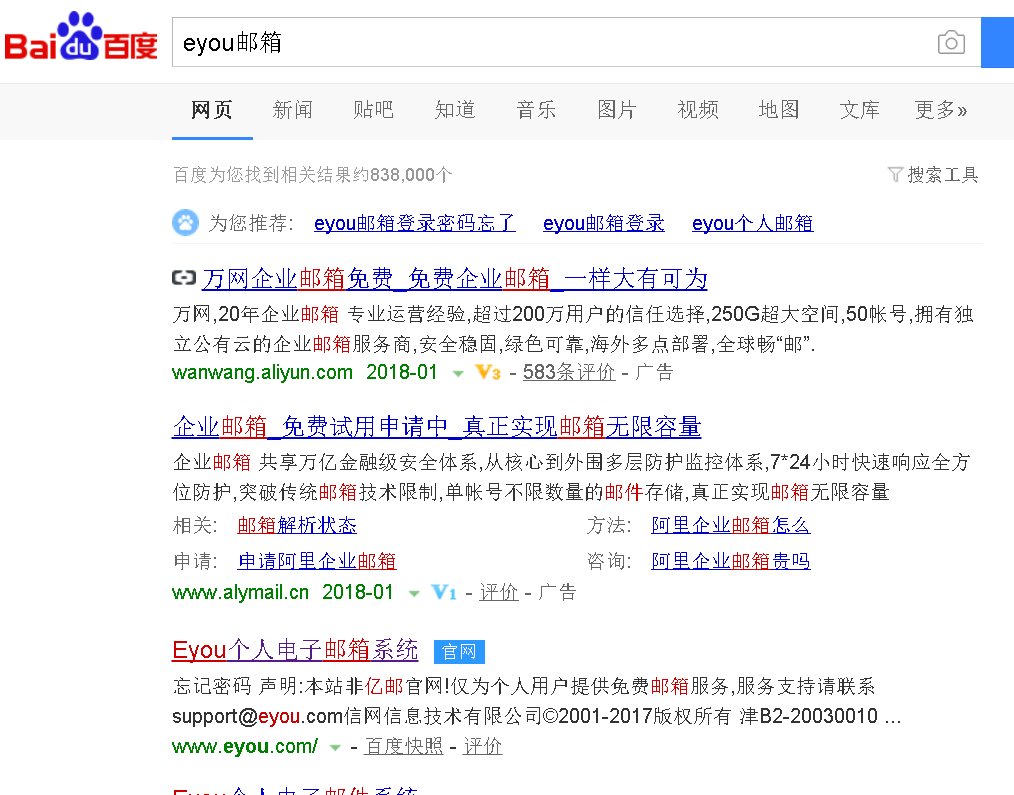Click the blue search button
This screenshot has height=795, width=1014.
tap(997, 42)
